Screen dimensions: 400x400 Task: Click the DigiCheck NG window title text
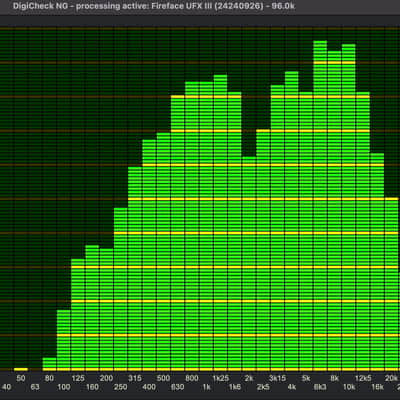154,6
